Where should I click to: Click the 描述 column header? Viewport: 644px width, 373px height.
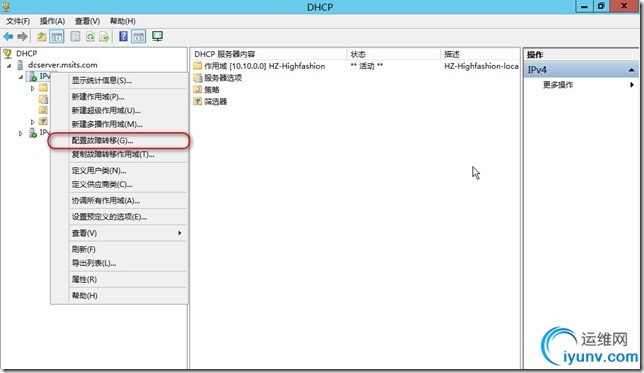(480, 54)
